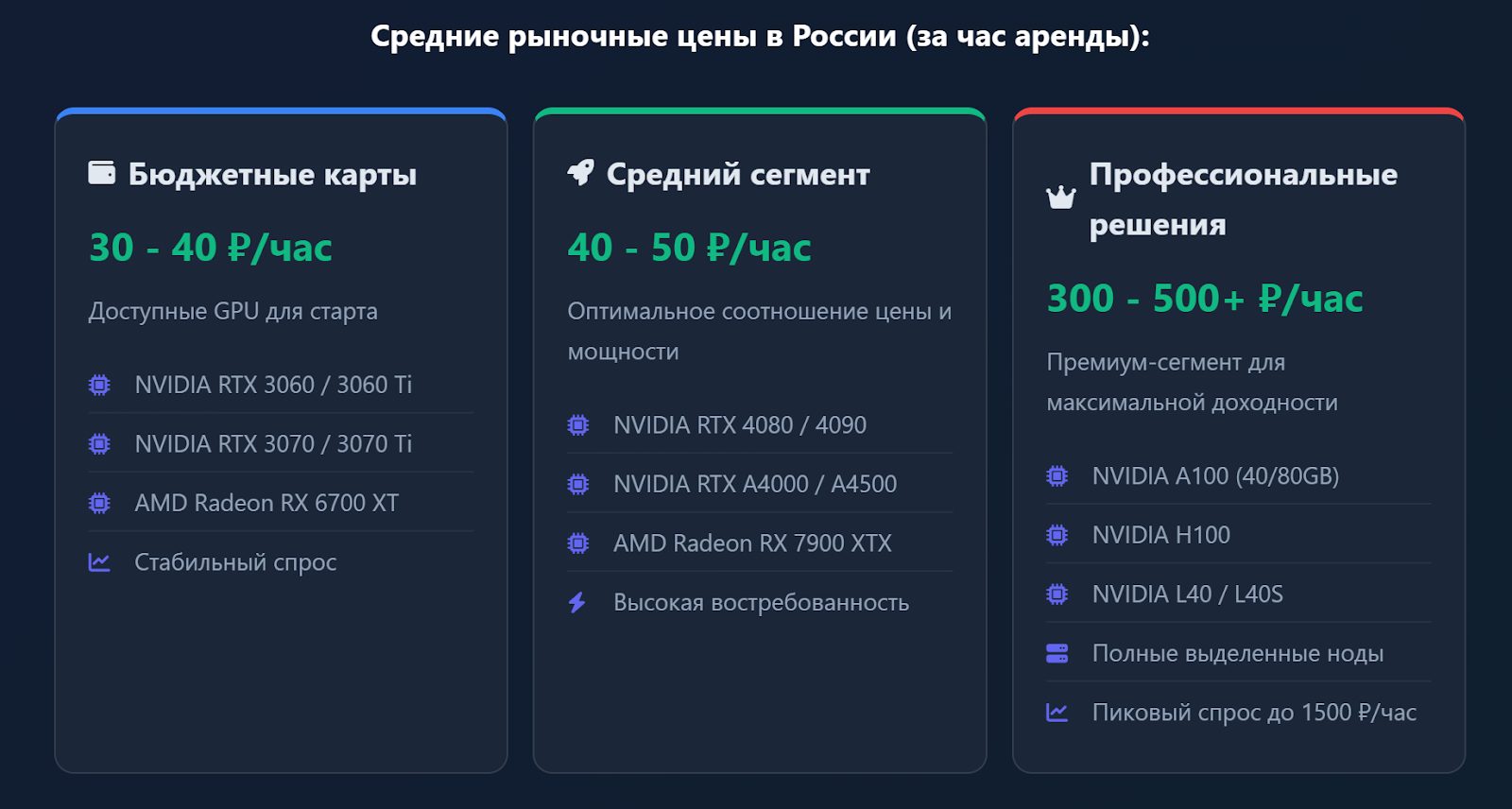This screenshot has height=809, width=1512.
Task: Click the chip icon beside AMD Radeon RX 7900 XTX
Action: click(577, 543)
